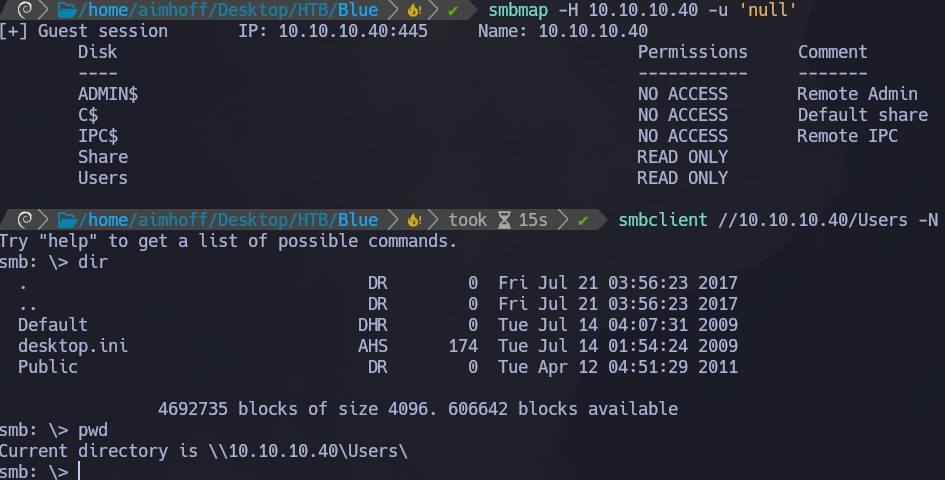
Task: Click the desktop.ini file entry
Action: point(72,346)
